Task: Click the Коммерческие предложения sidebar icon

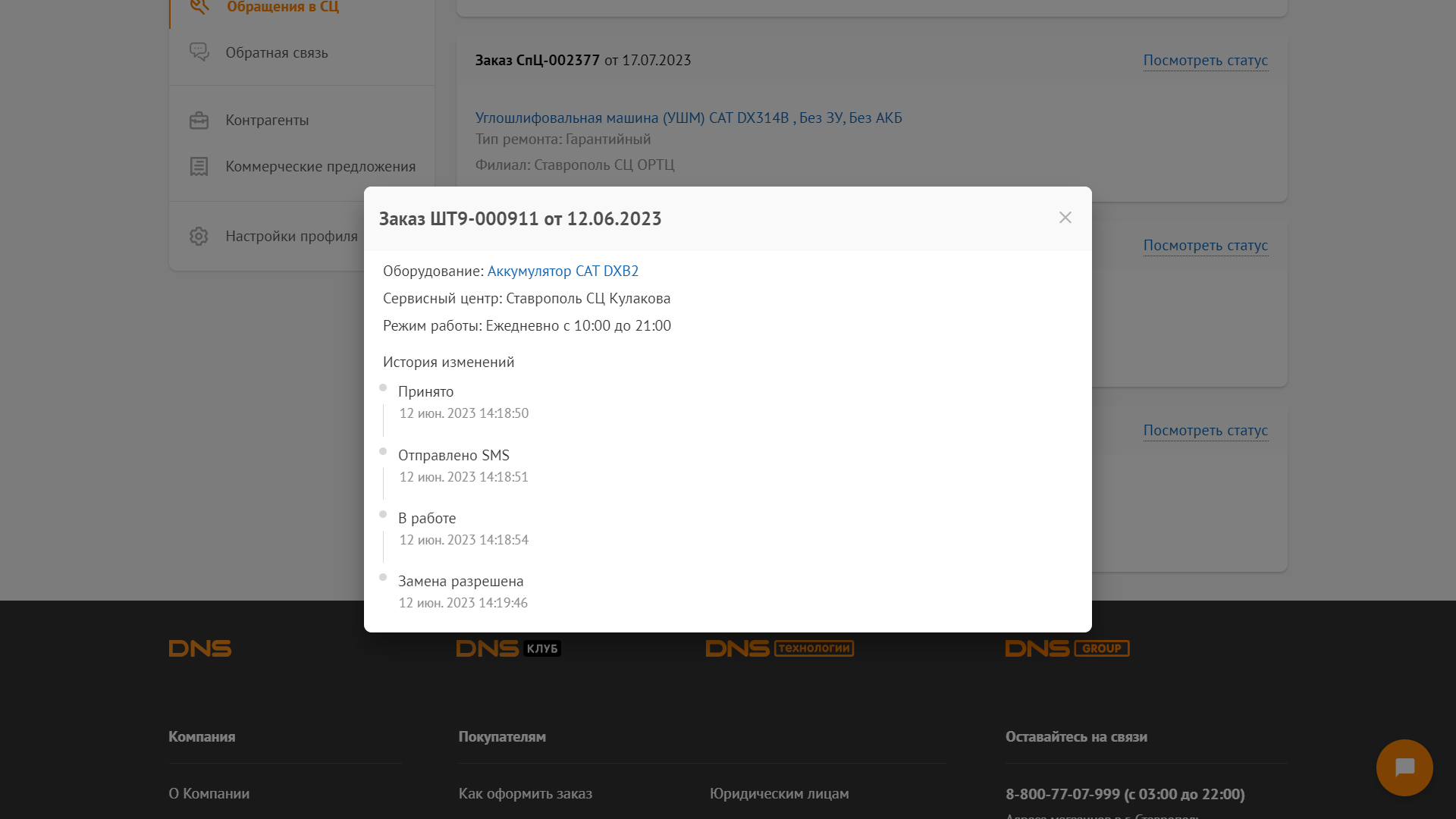Action: pos(199,166)
